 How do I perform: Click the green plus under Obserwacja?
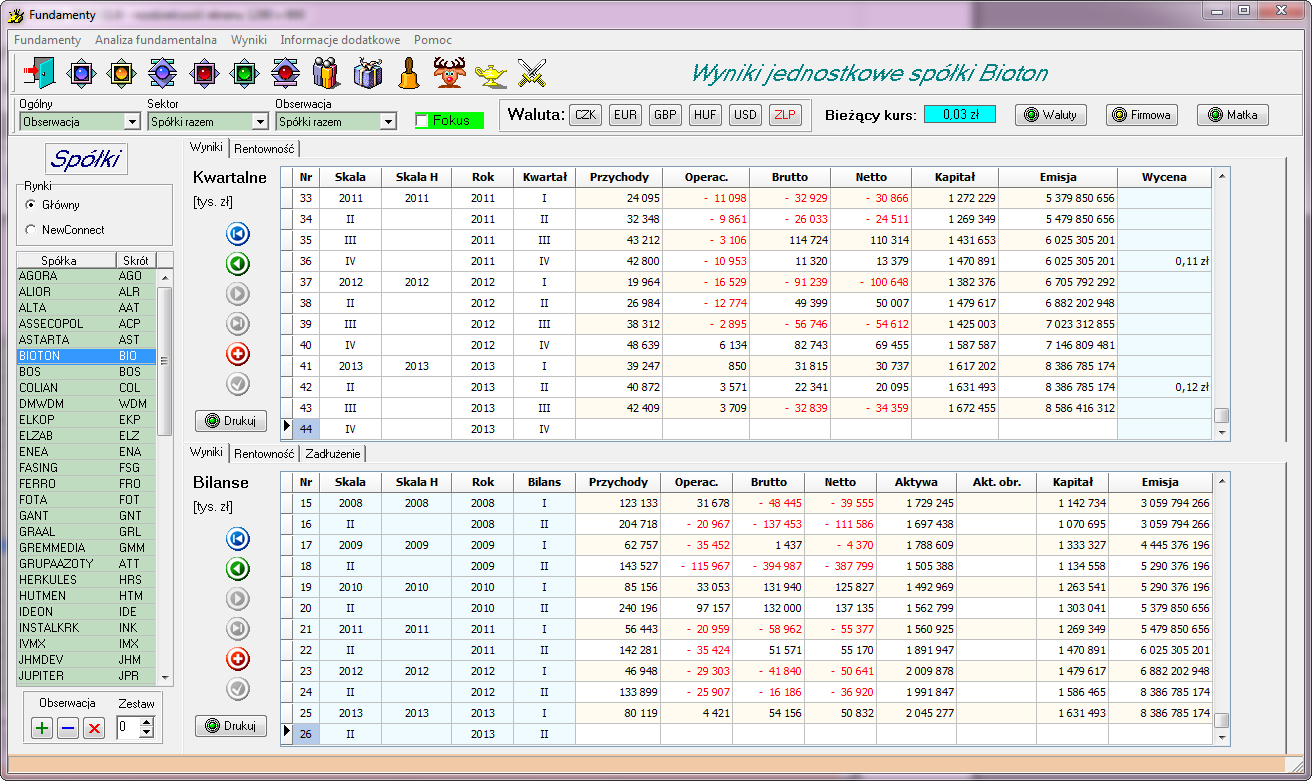coord(42,728)
